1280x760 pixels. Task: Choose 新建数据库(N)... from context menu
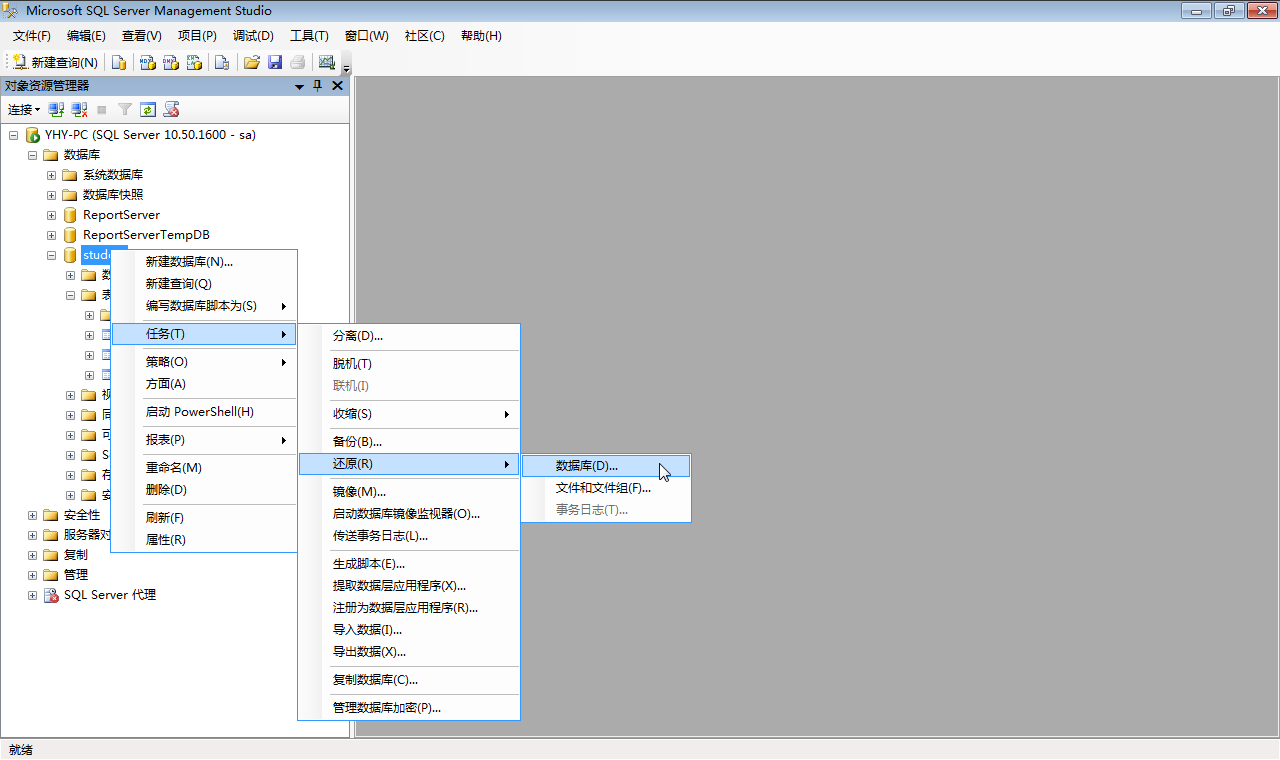(x=204, y=262)
